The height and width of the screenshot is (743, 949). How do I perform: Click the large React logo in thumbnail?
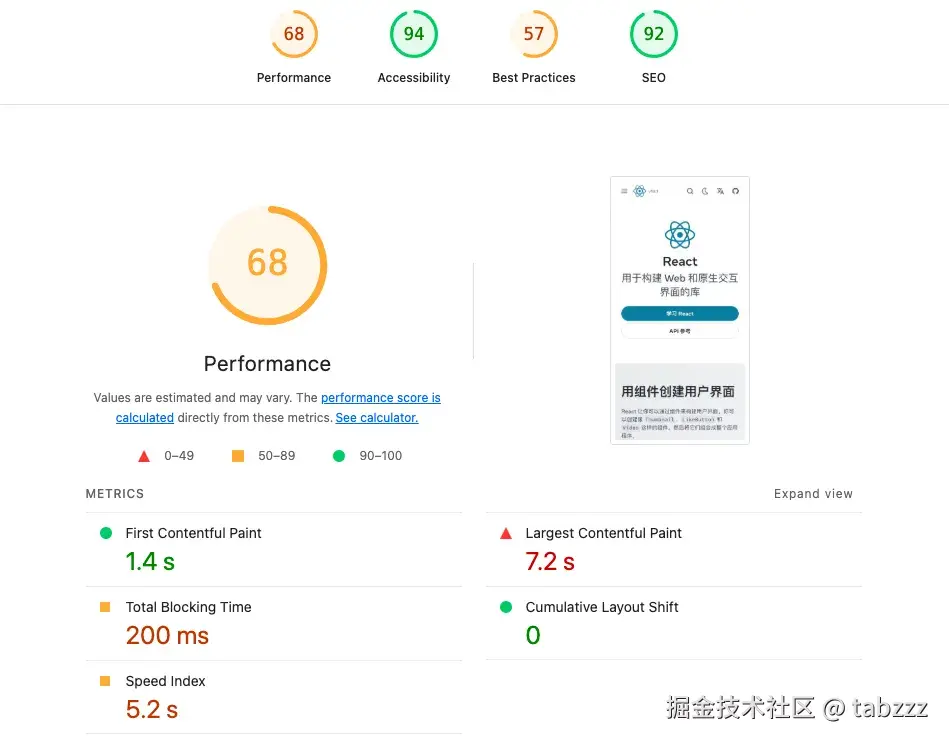click(x=680, y=235)
